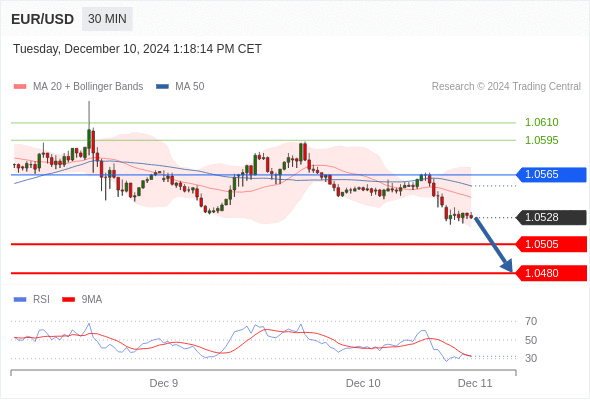
Task: Click the RSI 70 axis label
Action: click(531, 321)
